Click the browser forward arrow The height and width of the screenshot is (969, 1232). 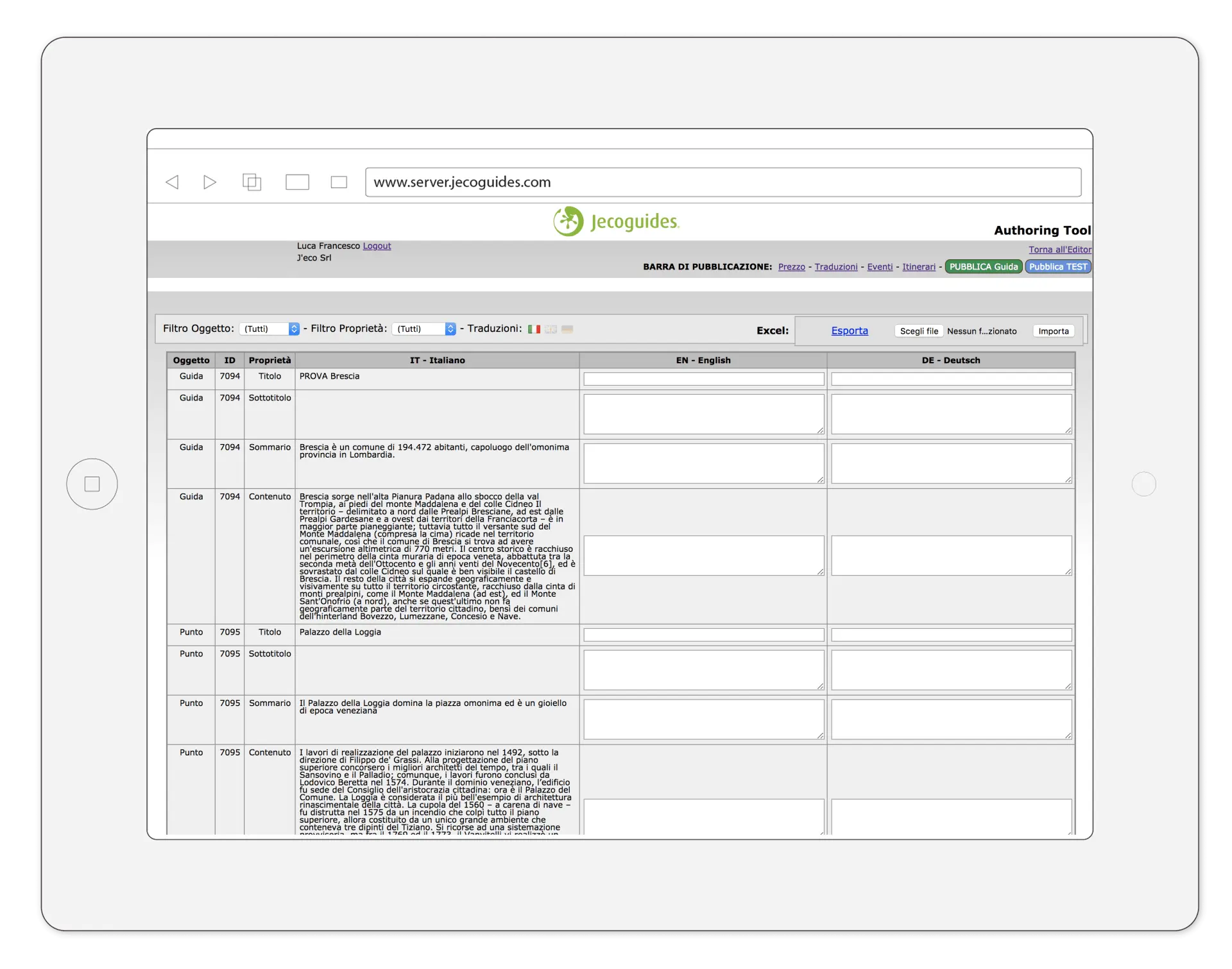click(x=209, y=182)
